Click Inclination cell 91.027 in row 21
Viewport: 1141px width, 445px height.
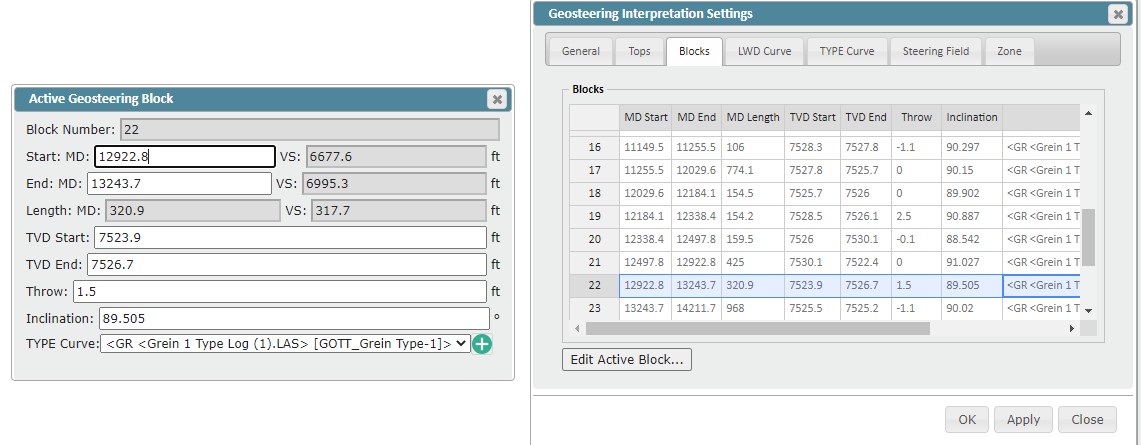pos(971,262)
